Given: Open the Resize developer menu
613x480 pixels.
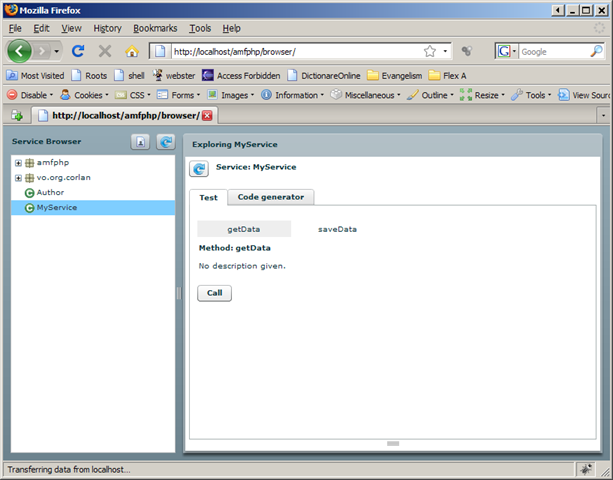Looking at the screenshot, I should 482,95.
